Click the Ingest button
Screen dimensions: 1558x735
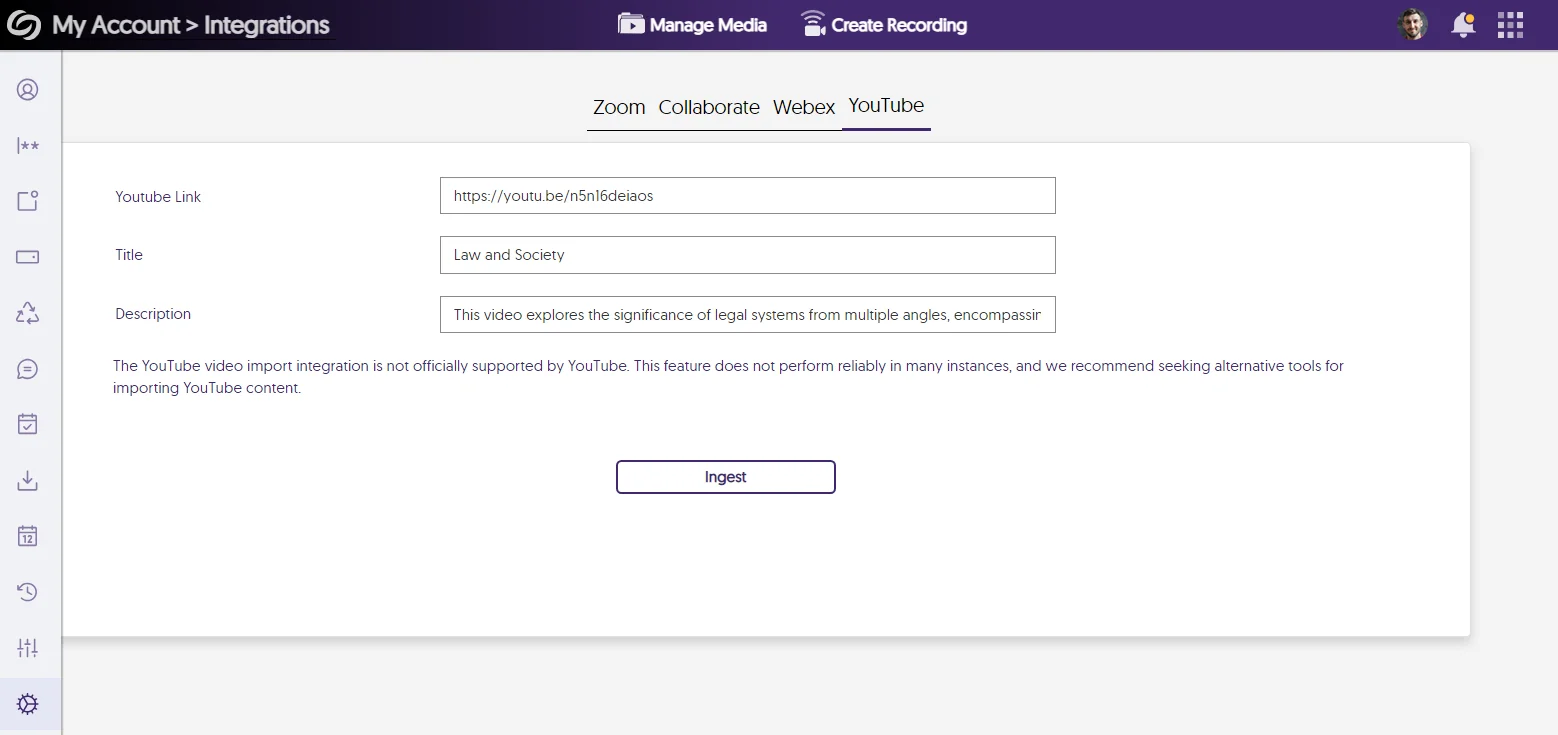coord(725,477)
